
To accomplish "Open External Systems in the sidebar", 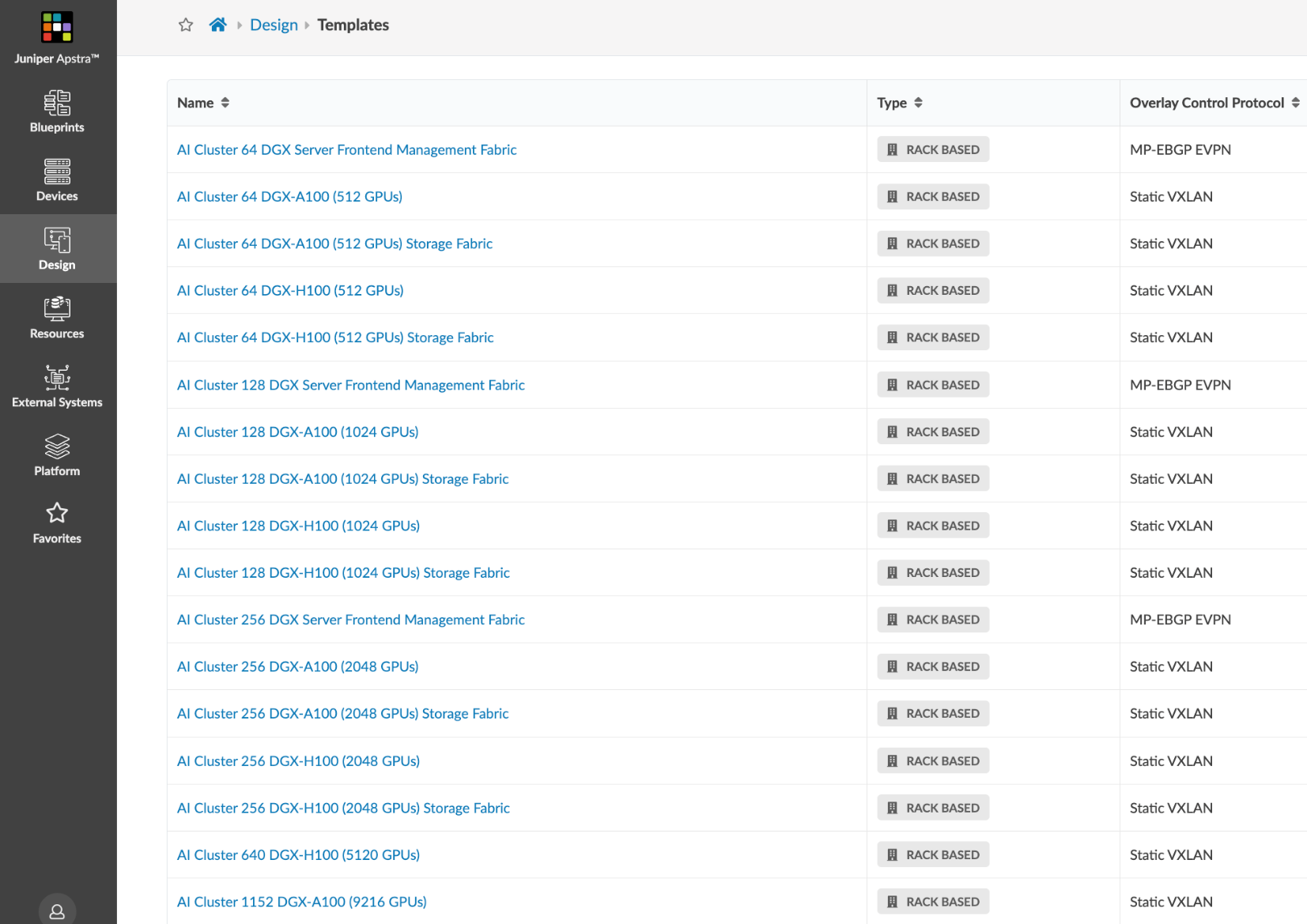I will tap(57, 387).
